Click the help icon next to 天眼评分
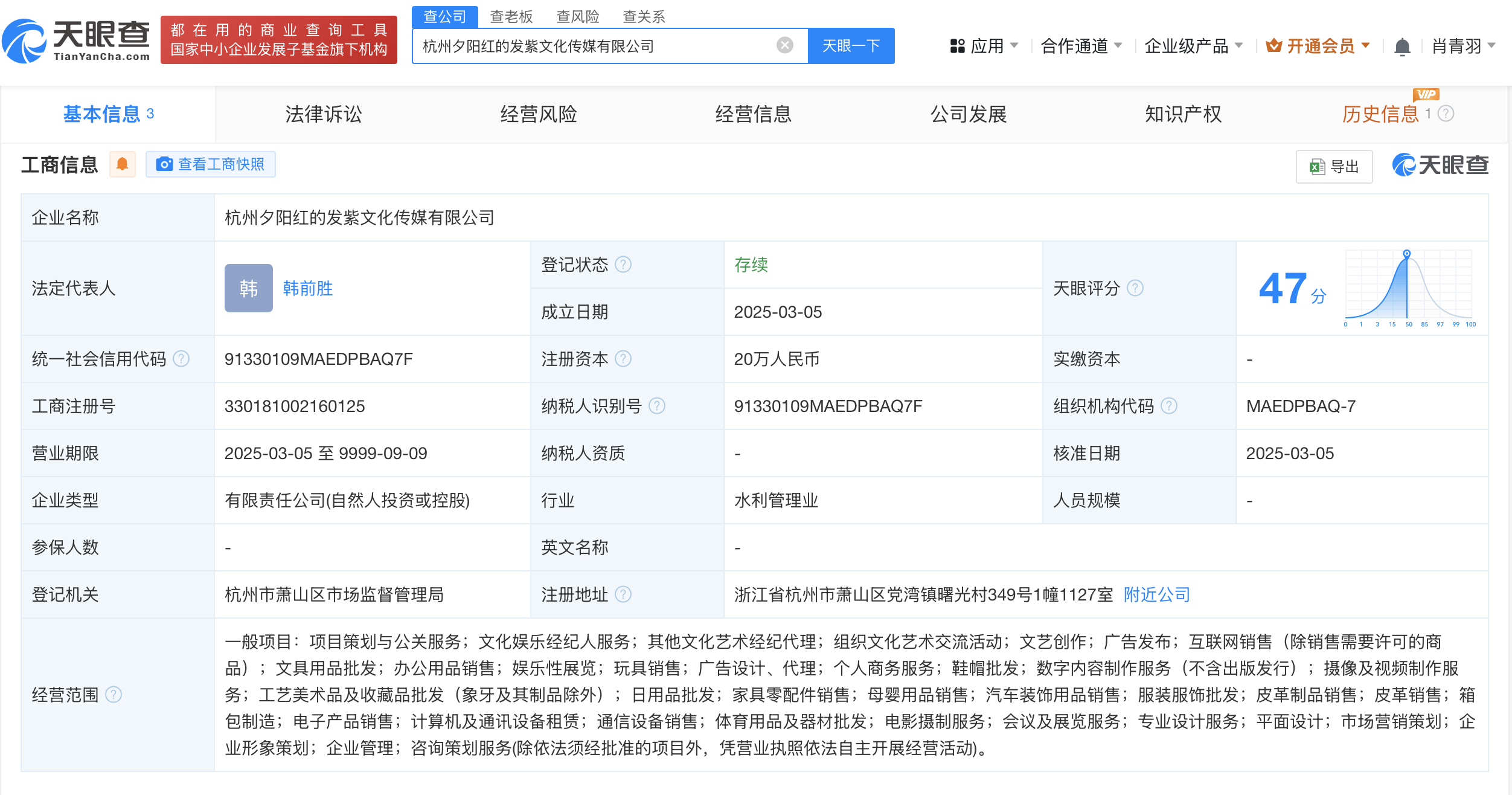1512x795 pixels. coord(1135,288)
